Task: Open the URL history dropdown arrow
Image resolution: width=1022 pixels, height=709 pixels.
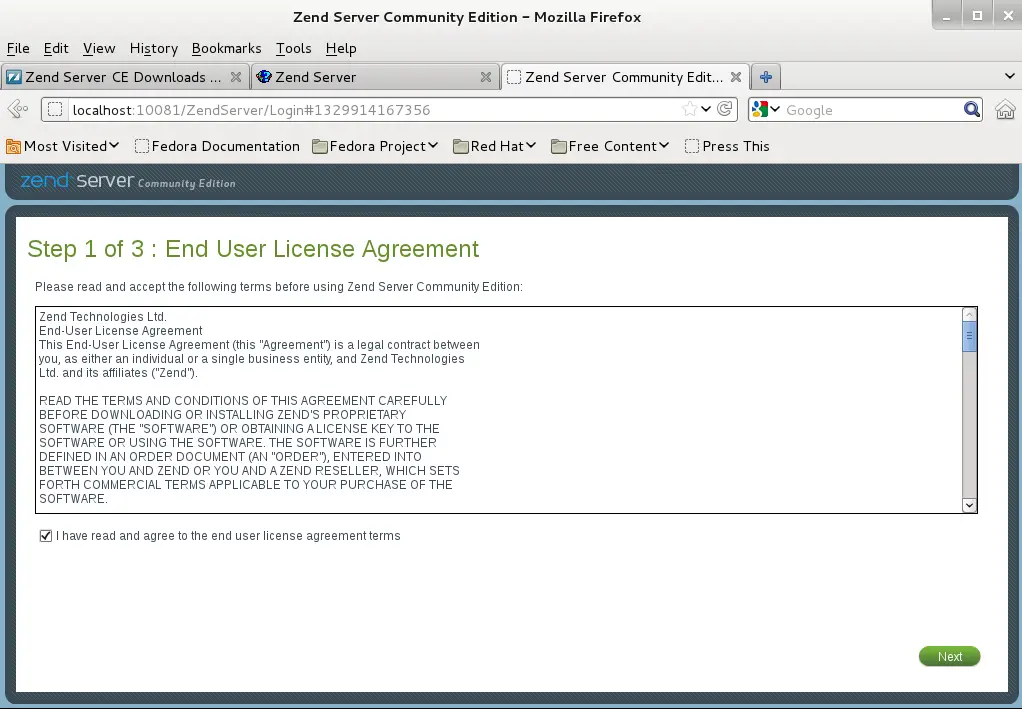Action: (706, 109)
